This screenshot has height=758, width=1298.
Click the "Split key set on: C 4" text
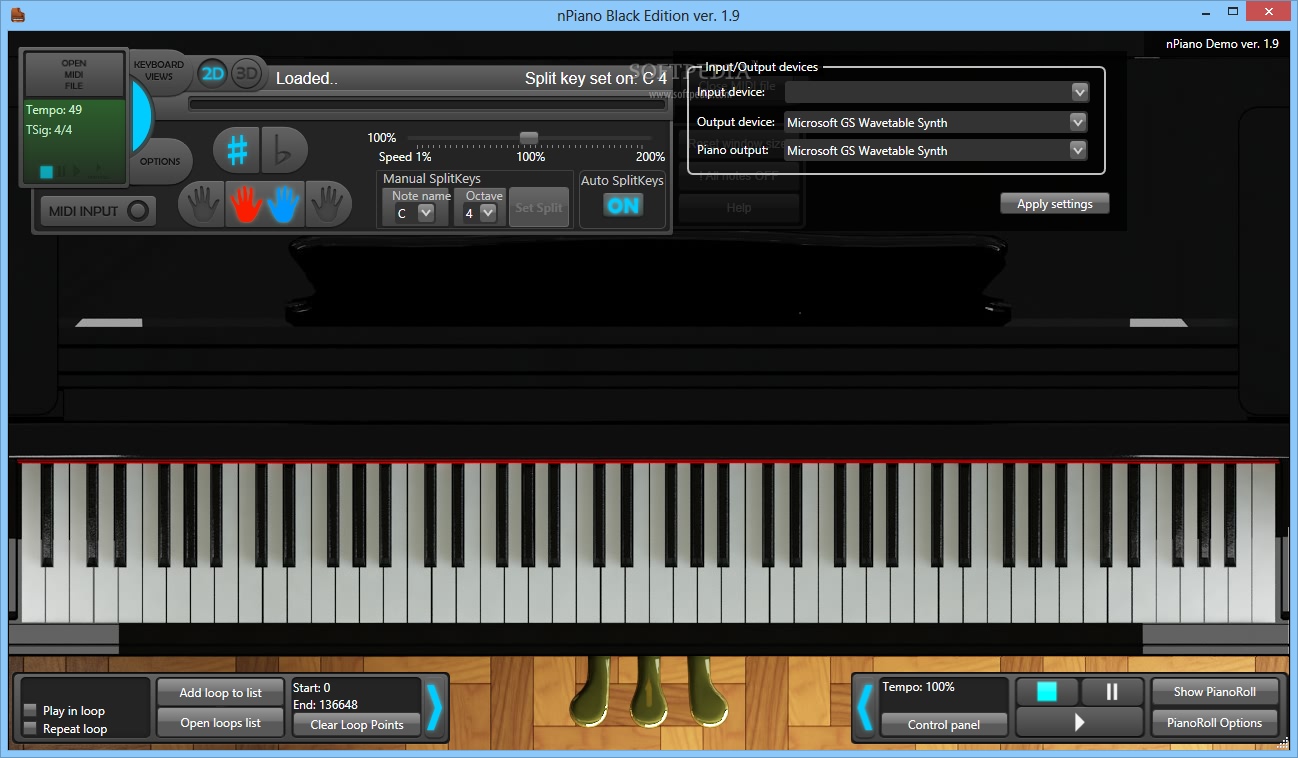596,78
